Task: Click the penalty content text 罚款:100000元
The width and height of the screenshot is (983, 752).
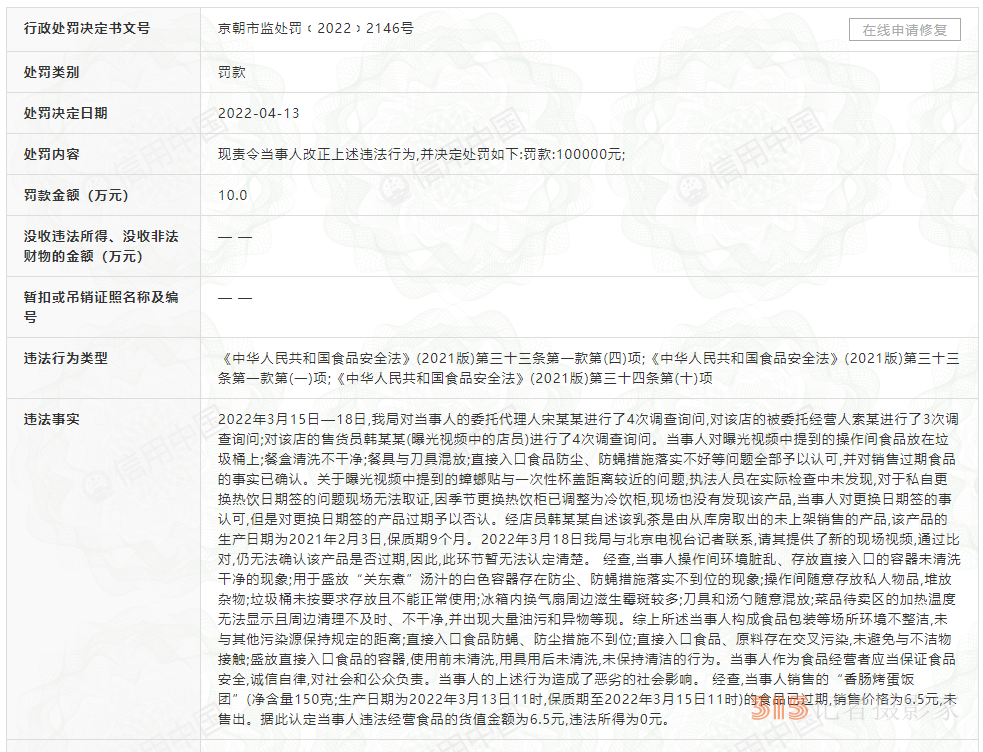Action: click(x=575, y=154)
